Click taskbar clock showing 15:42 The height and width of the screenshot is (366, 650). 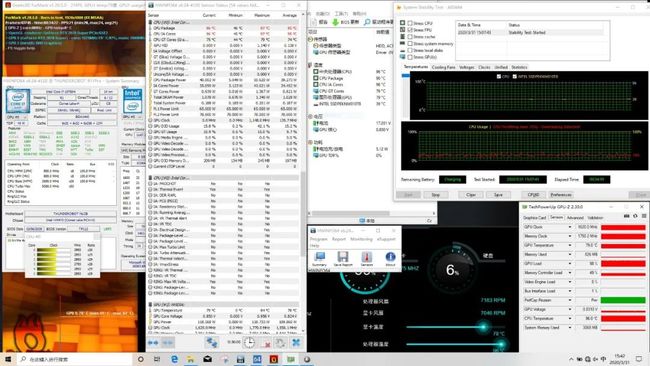tap(621, 359)
